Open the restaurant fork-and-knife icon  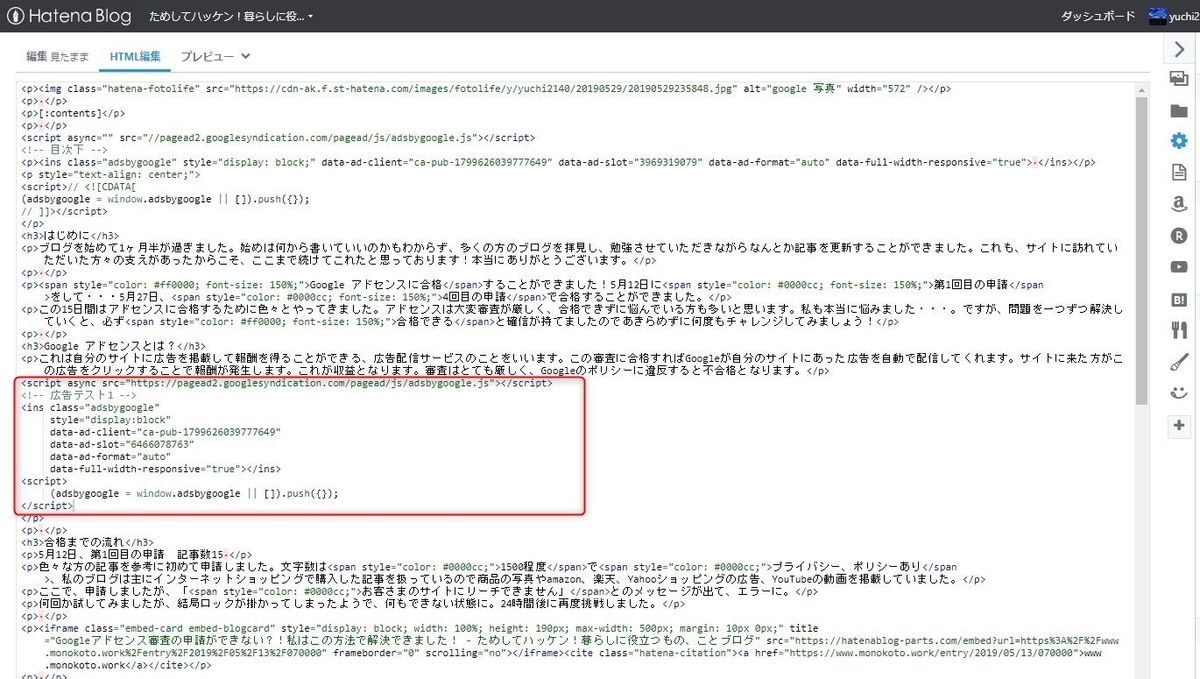(x=1178, y=330)
